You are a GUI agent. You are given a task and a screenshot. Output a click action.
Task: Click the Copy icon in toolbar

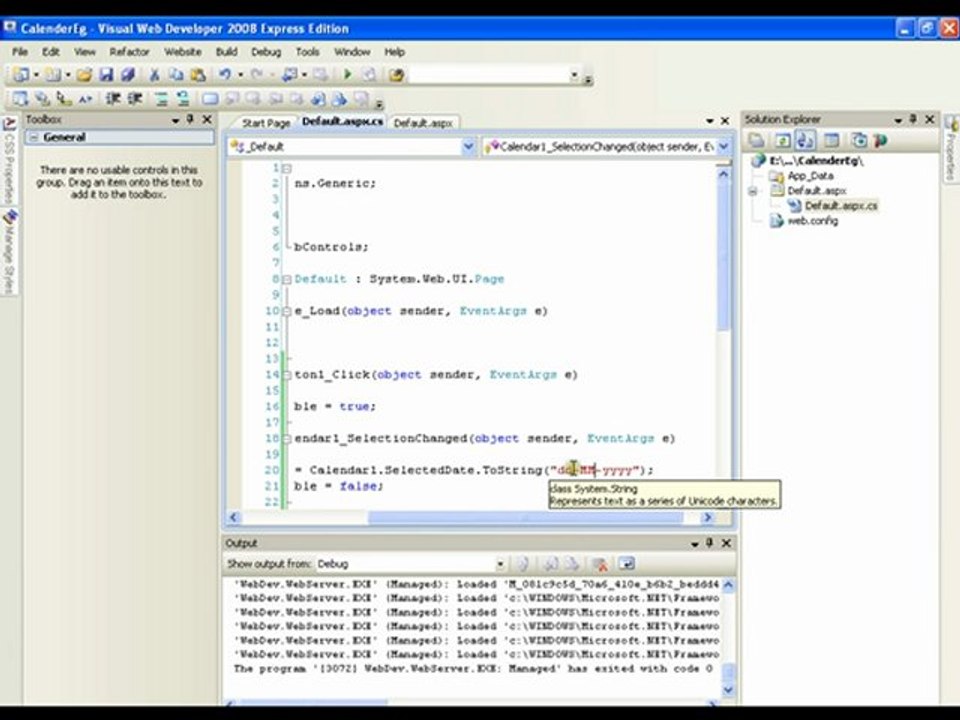pos(176,75)
